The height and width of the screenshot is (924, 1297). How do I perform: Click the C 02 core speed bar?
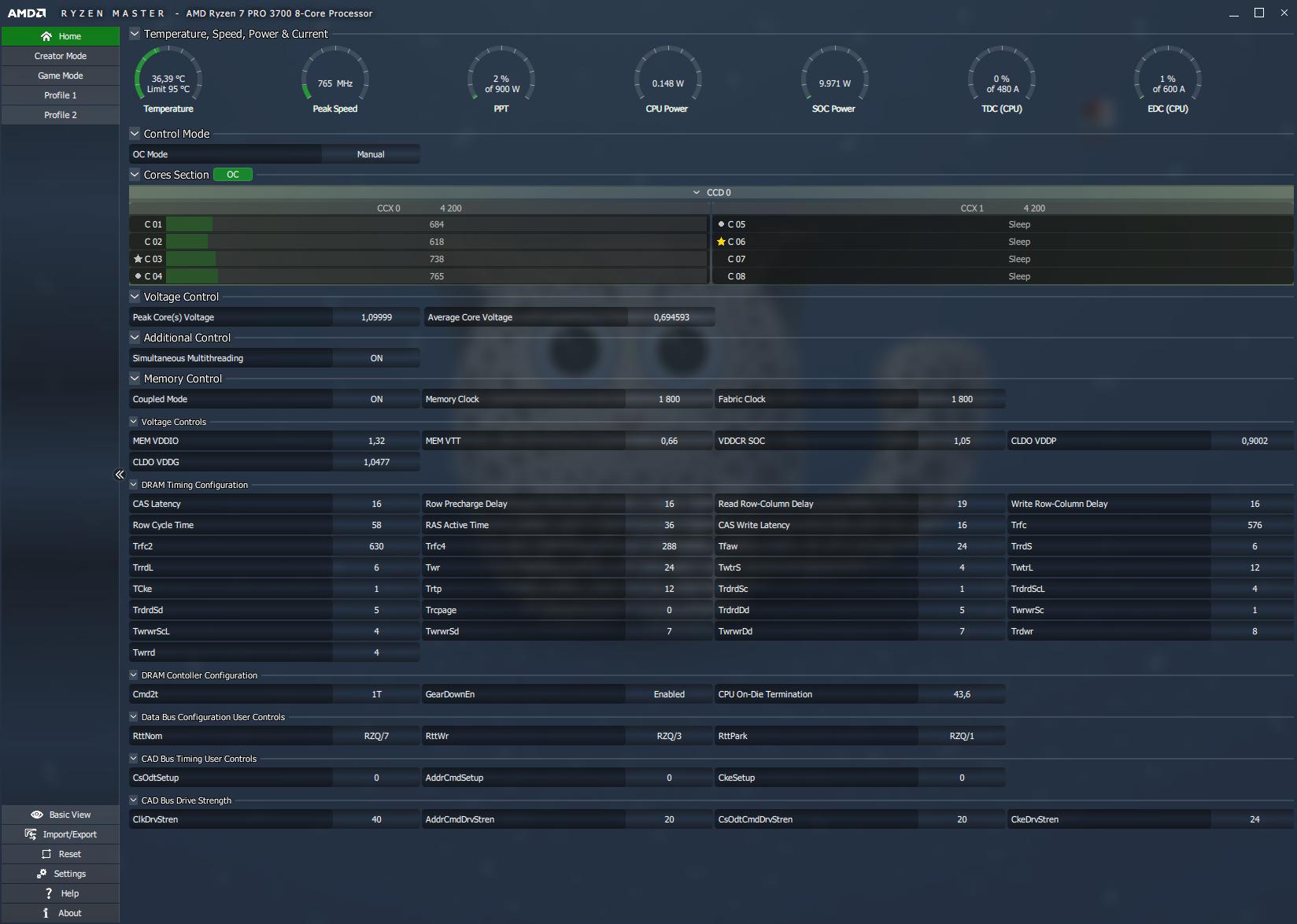437,242
